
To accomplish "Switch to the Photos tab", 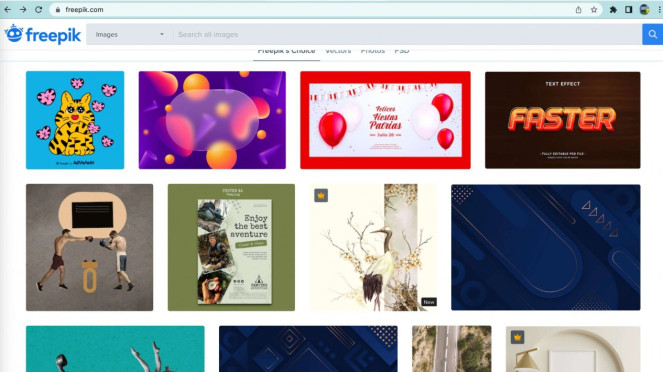I will point(373,51).
